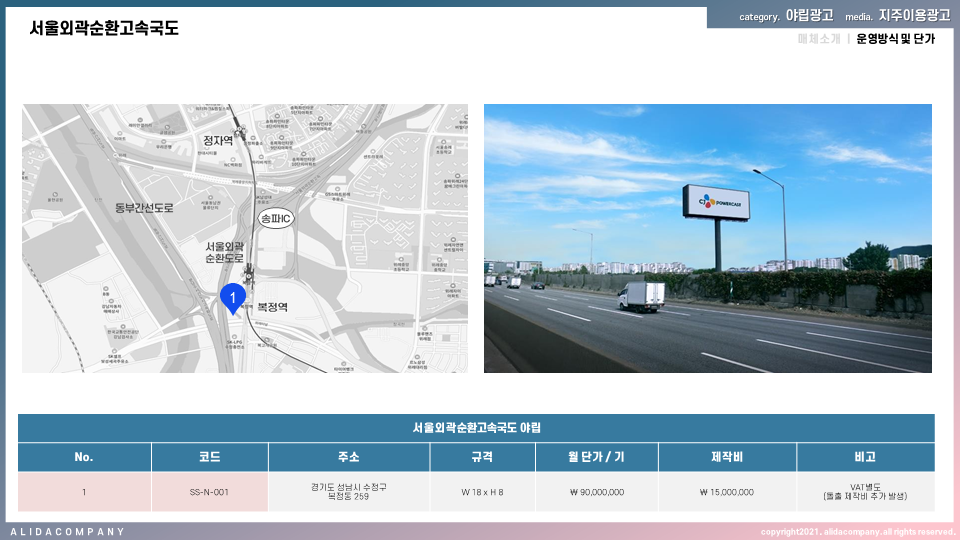Click the 서울외곽 순환도로 map label
Screen dimensions: 960x540
[x=224, y=252]
